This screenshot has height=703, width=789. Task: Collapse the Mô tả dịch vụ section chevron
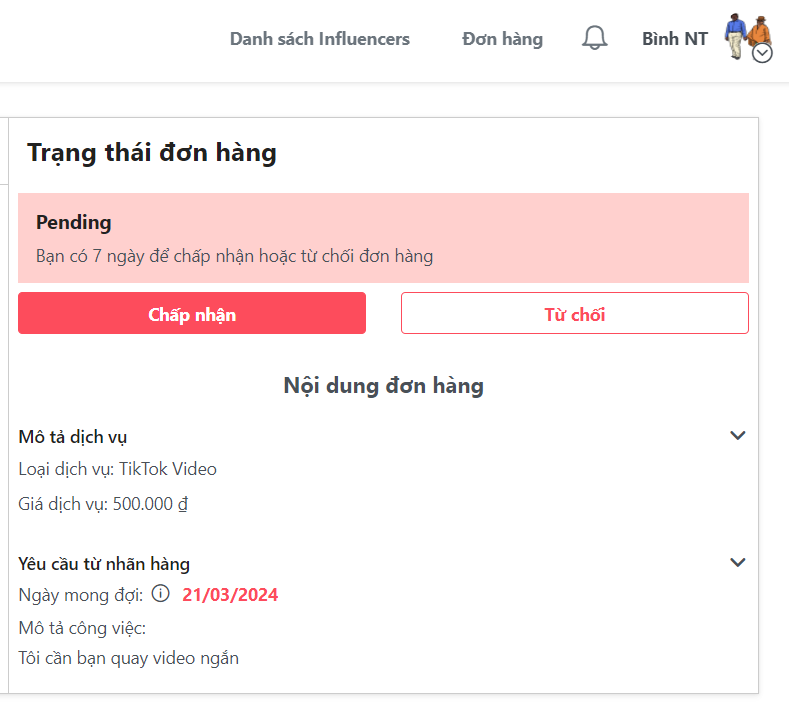tap(738, 436)
